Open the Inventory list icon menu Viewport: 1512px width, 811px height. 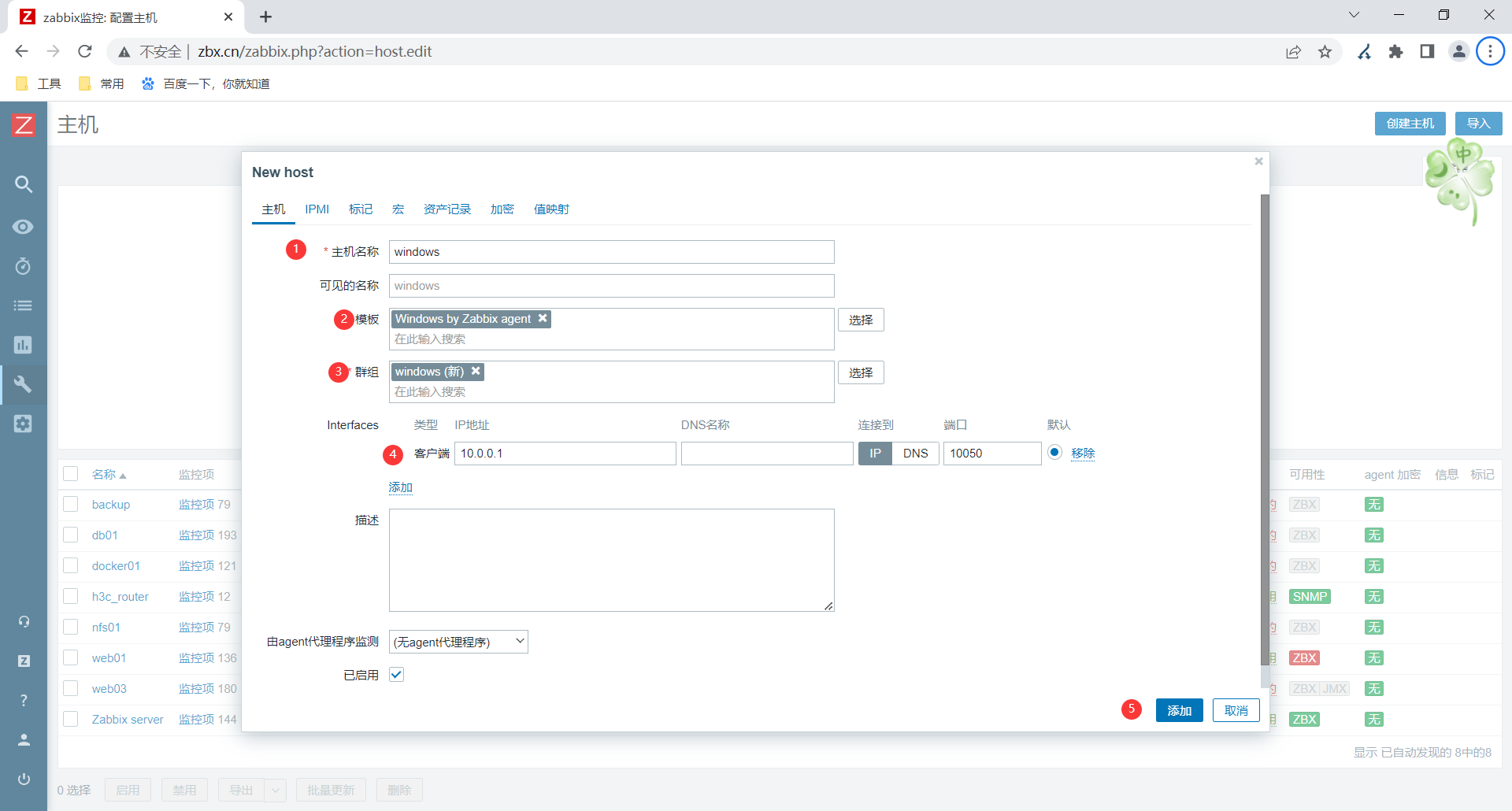pos(24,306)
